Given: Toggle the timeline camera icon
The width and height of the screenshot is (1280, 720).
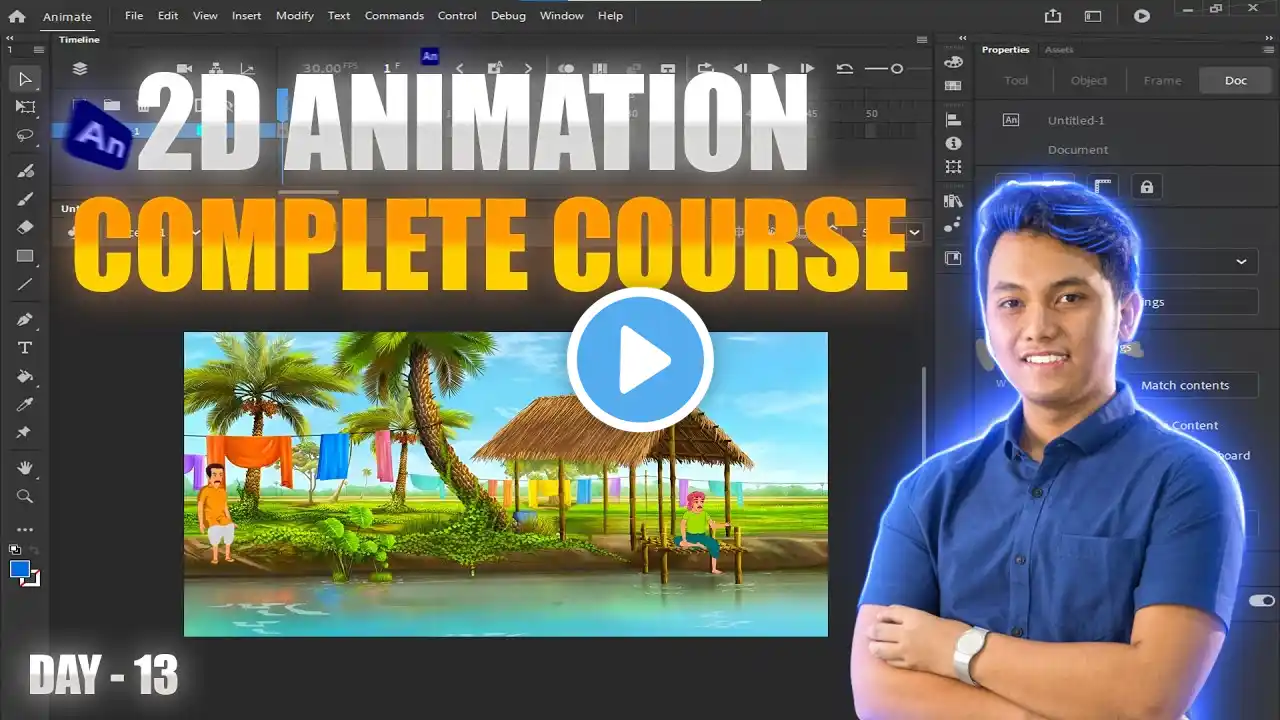Looking at the screenshot, I should pos(185,69).
